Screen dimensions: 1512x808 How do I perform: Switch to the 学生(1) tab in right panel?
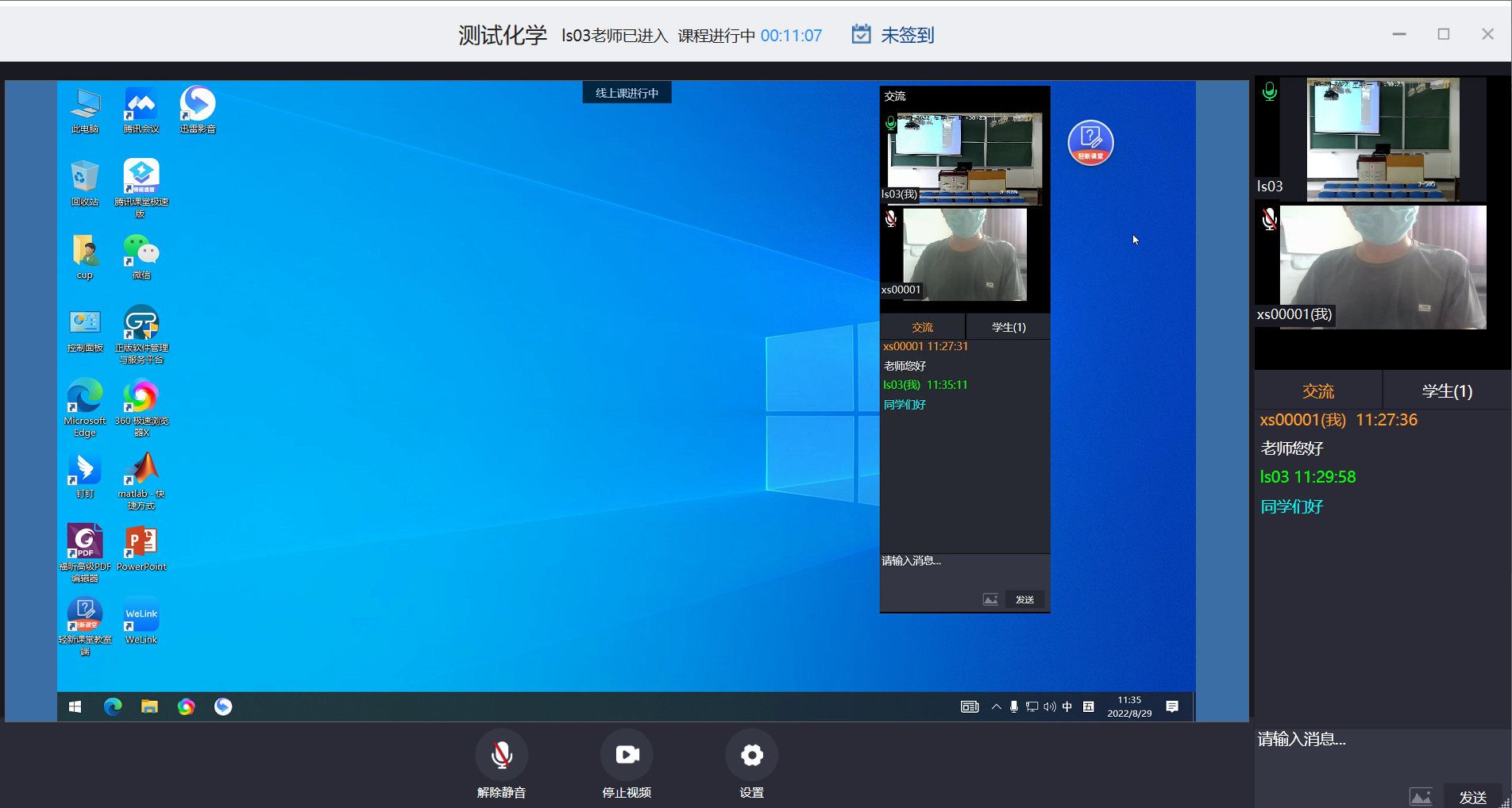pyautogui.click(x=1446, y=391)
